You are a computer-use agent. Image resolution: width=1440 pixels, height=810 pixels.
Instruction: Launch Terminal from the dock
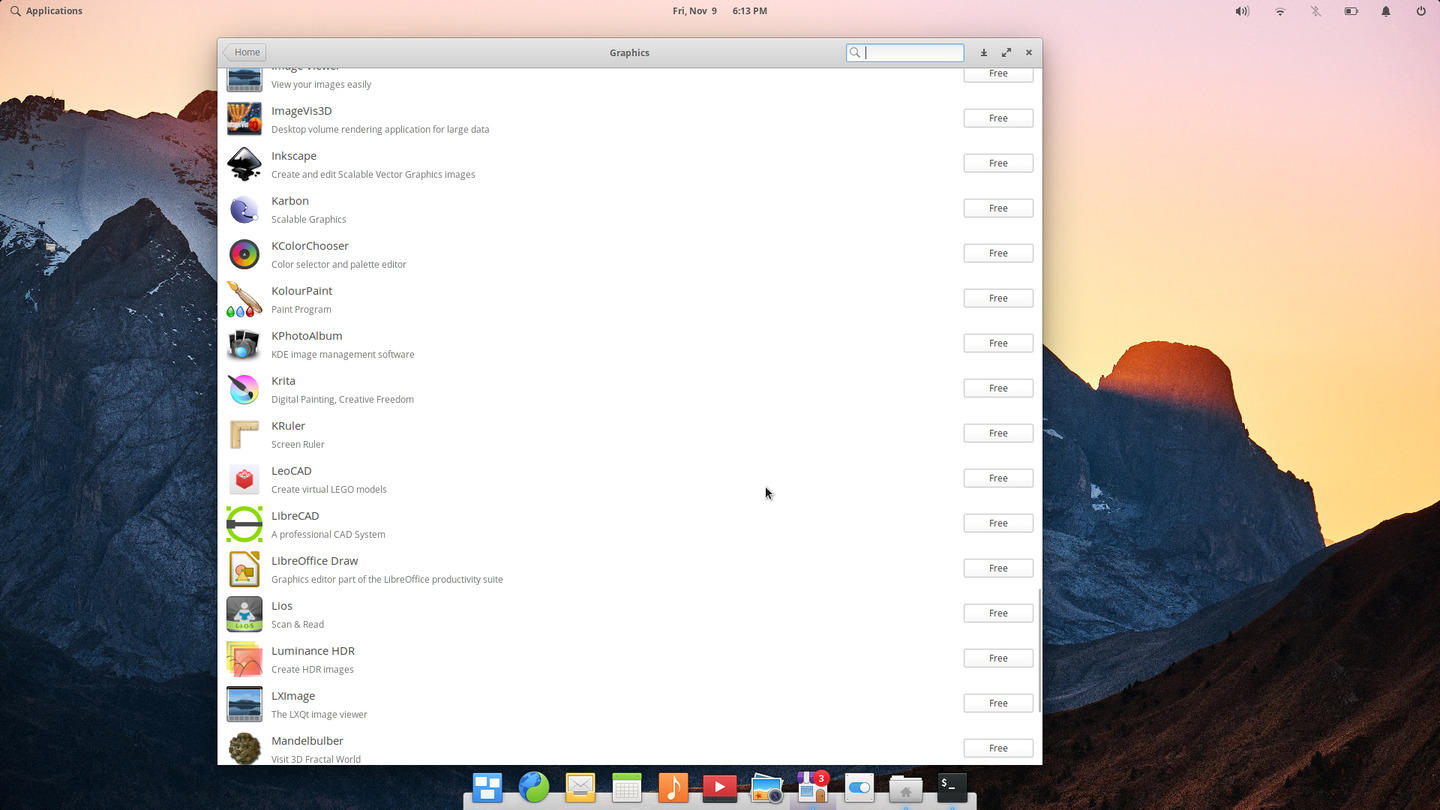(952, 787)
